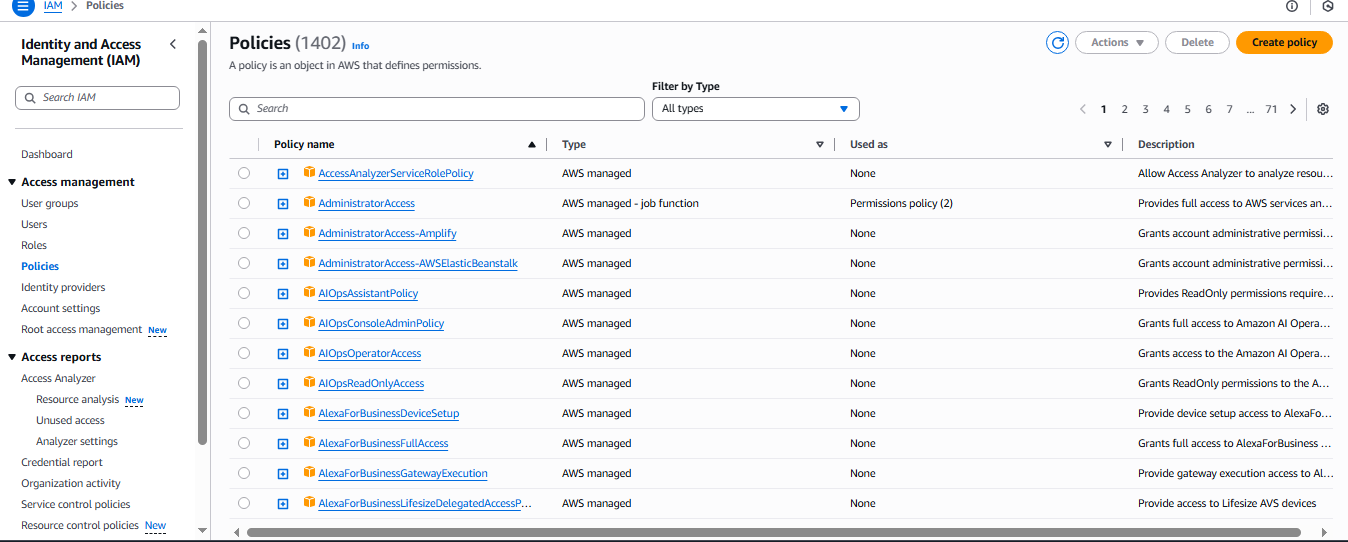
Task: Click orange policy icon for AdministratorAccess
Action: click(310, 203)
